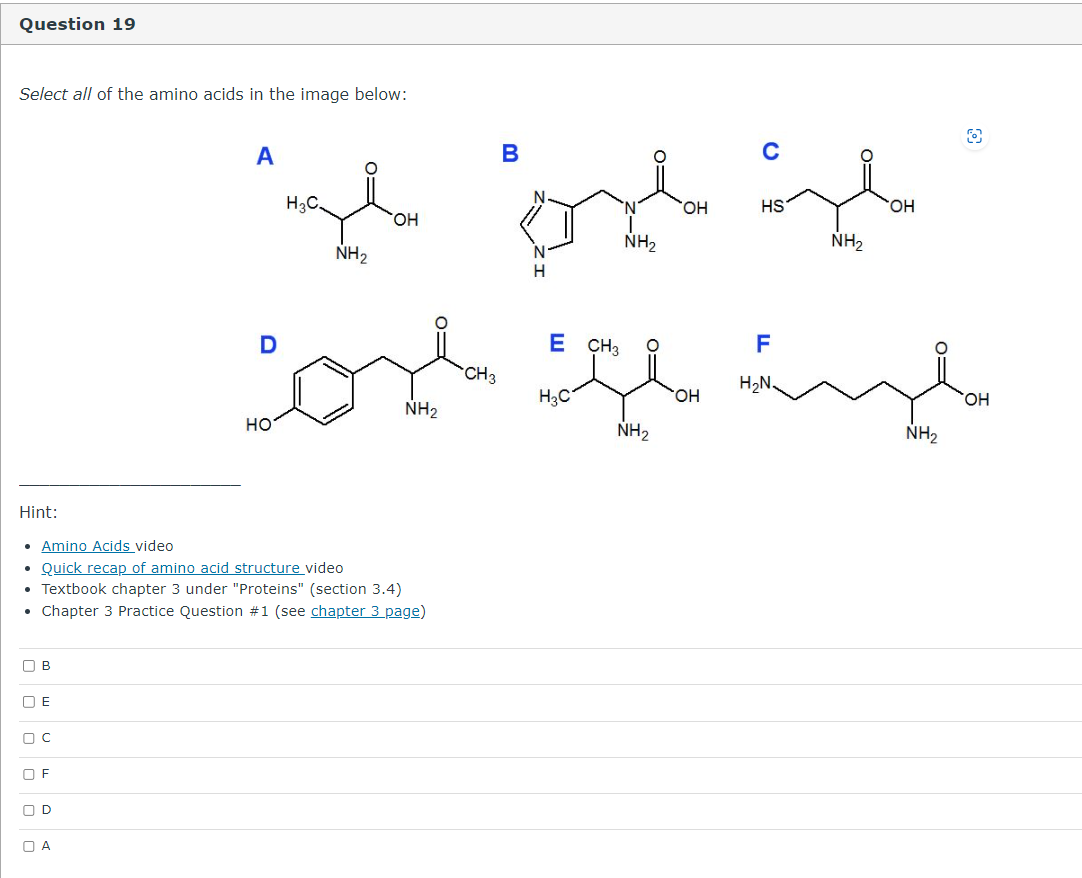Check answer option B
Screen dimensions: 1082x878
29,665
